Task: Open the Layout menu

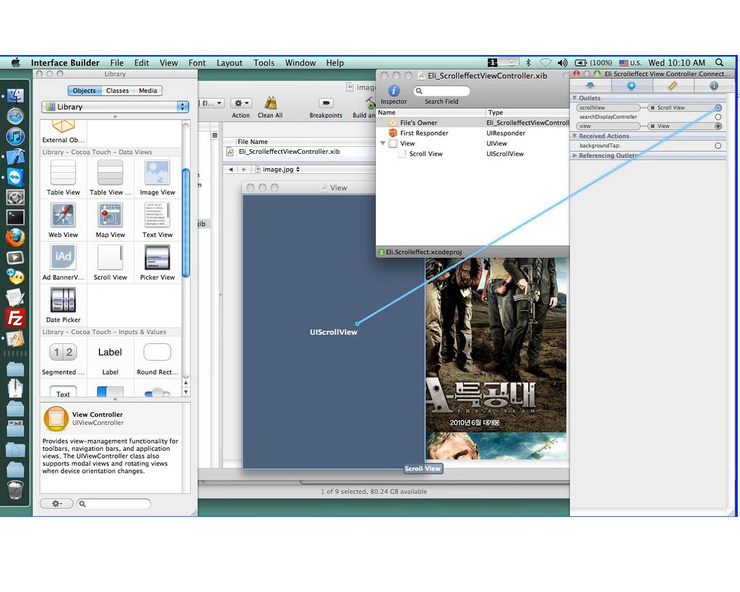Action: coord(229,62)
